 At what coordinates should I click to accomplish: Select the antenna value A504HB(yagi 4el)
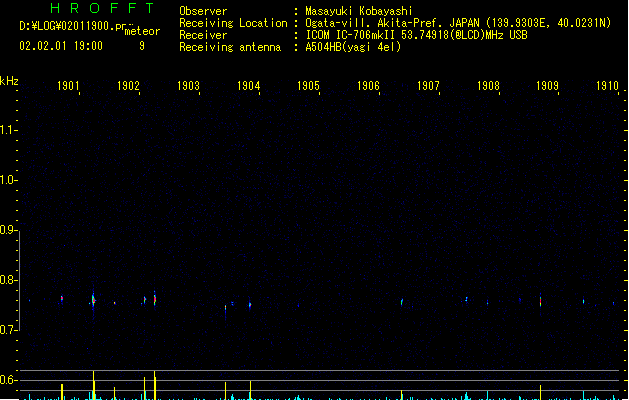coord(353,47)
